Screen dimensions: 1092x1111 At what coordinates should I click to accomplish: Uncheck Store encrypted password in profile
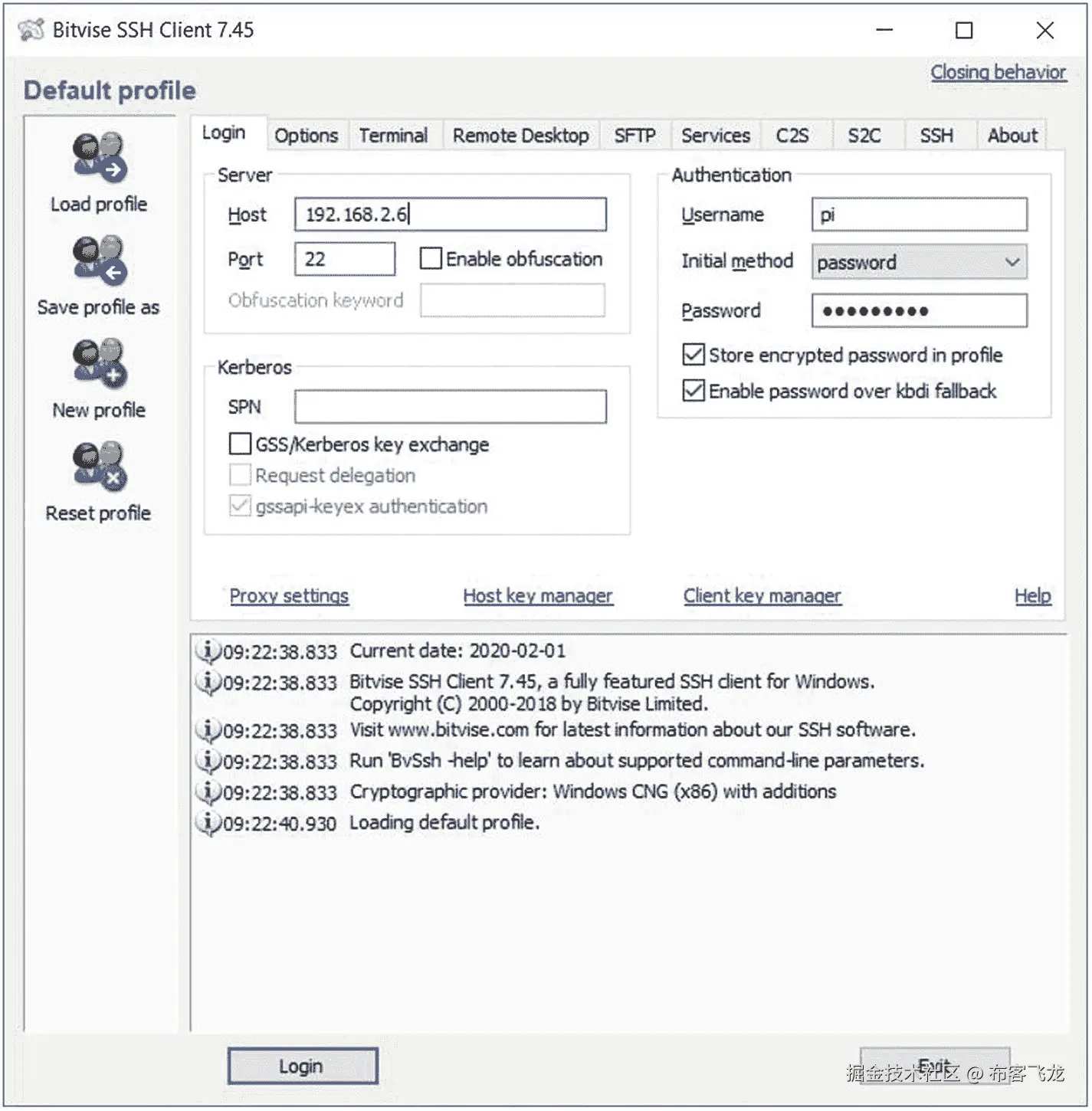tap(693, 354)
